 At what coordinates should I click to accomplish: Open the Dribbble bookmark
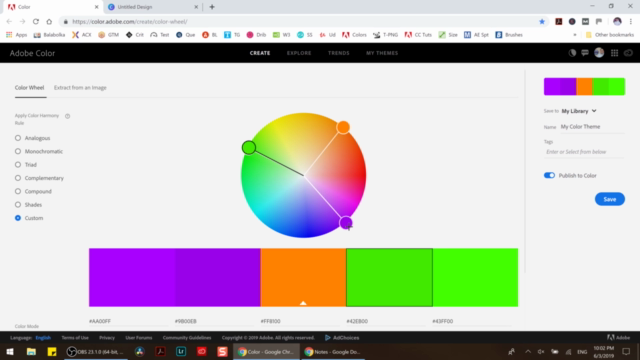coord(256,35)
